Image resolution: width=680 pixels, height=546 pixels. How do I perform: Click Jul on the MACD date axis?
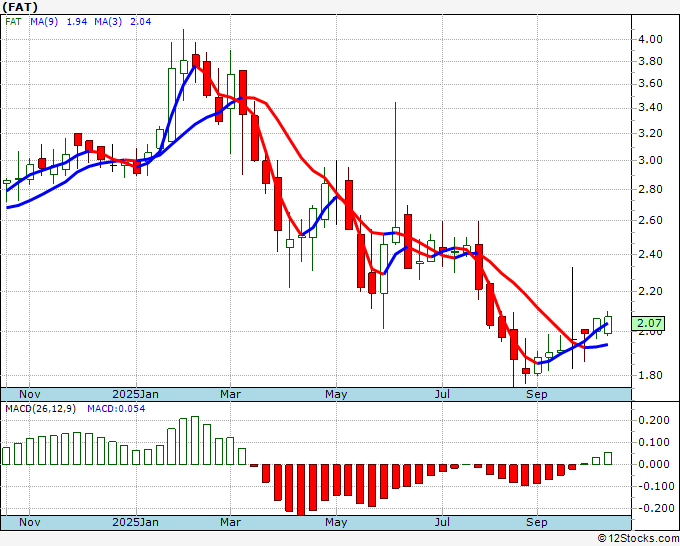click(442, 522)
